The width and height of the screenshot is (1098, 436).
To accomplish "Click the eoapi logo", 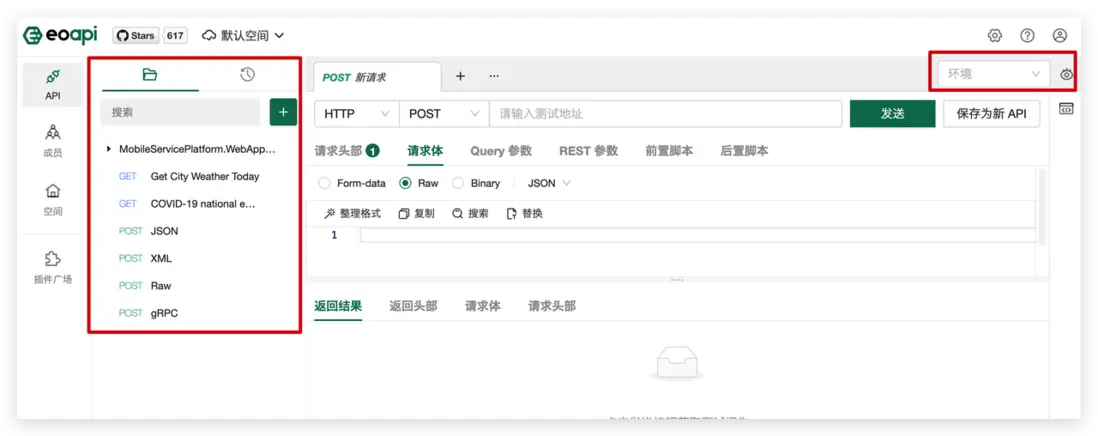I will point(60,35).
